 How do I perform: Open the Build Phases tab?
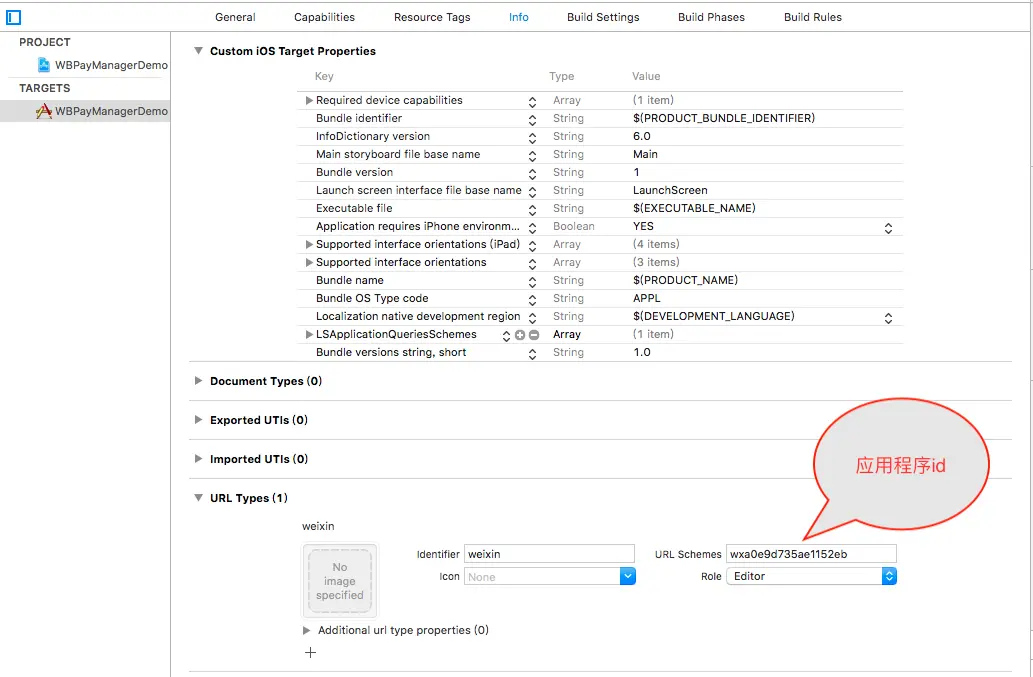712,17
